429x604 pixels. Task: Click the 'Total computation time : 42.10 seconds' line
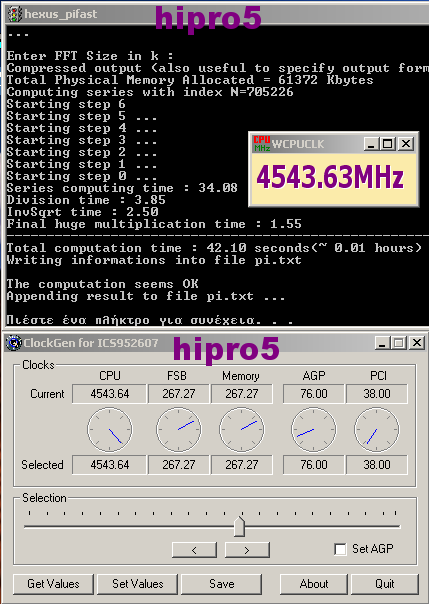coord(214,248)
